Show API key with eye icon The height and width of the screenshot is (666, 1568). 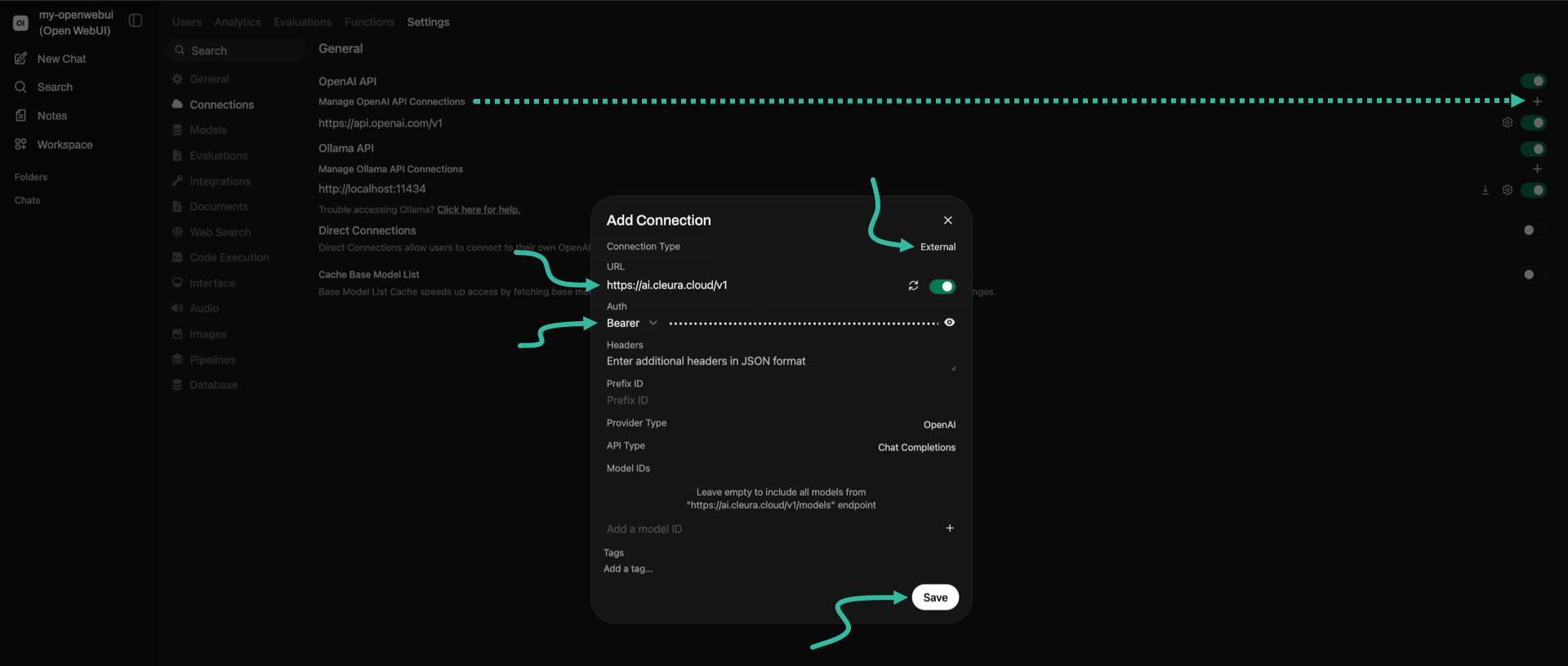(x=950, y=322)
